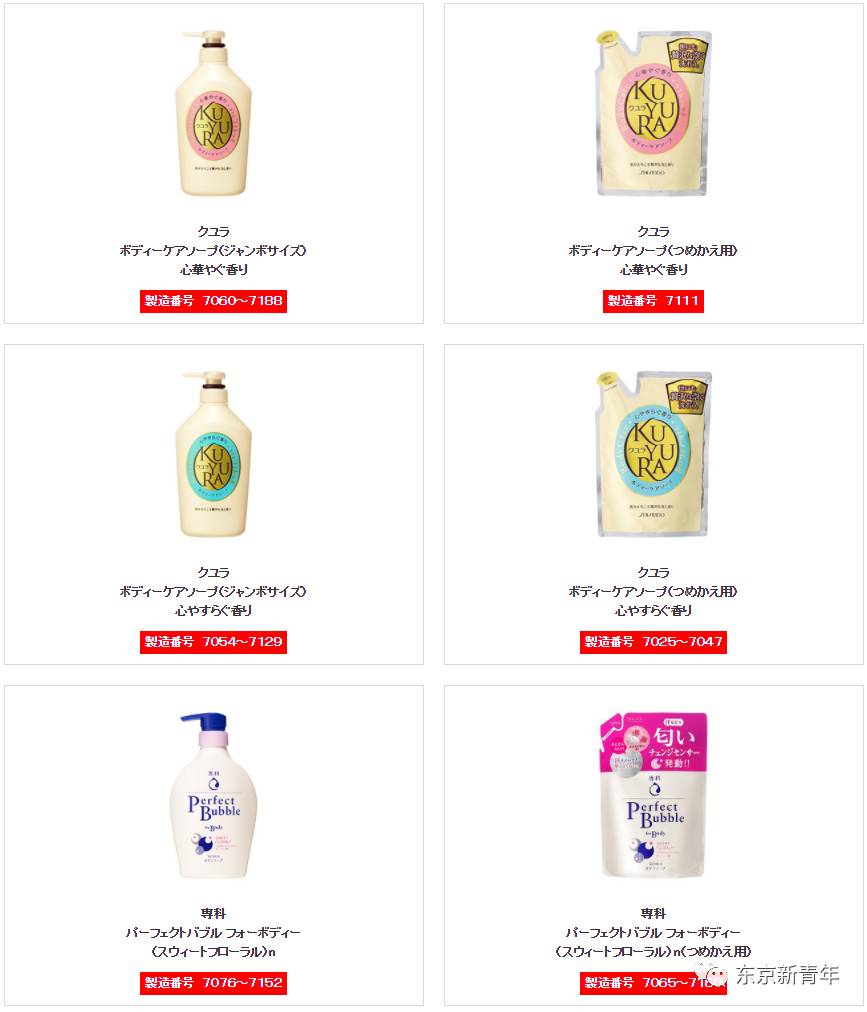Select the red lot number 7111 badge
867x1012 pixels.
(653, 301)
